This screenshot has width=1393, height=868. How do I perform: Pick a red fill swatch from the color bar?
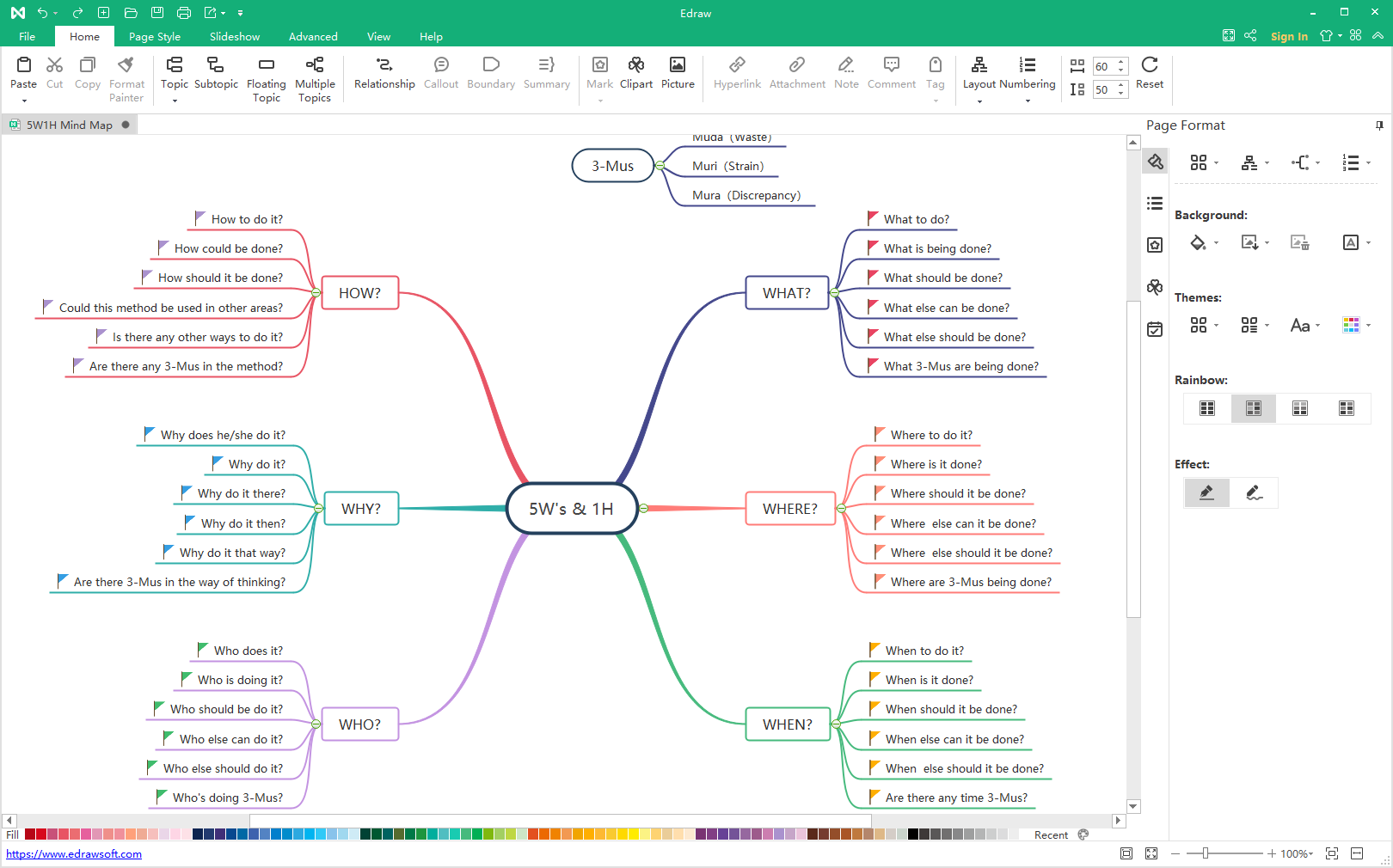coord(32,834)
